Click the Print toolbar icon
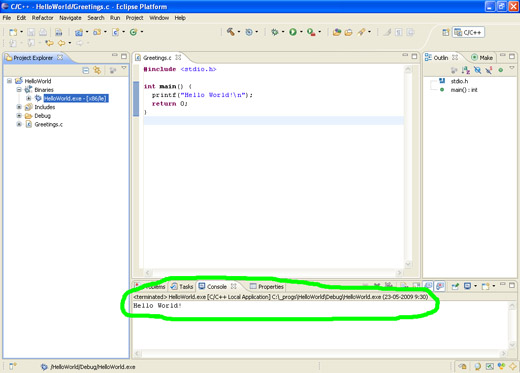Screen dimensions: 520x373 43,32
